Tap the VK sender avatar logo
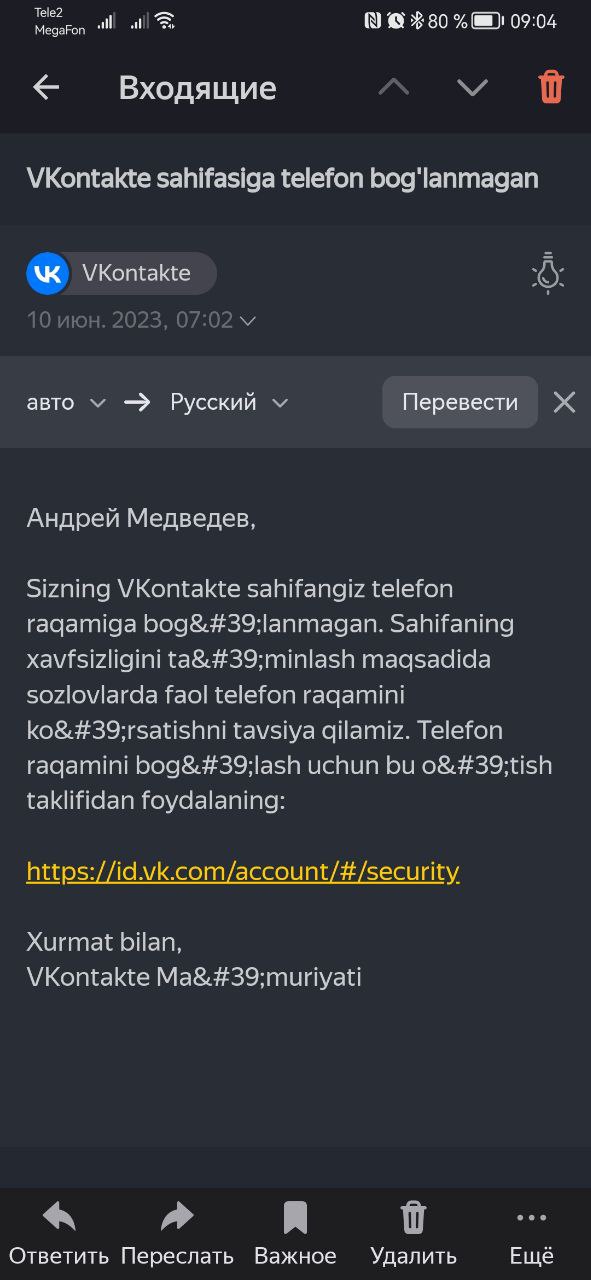The width and height of the screenshot is (591, 1280). pos(47,273)
